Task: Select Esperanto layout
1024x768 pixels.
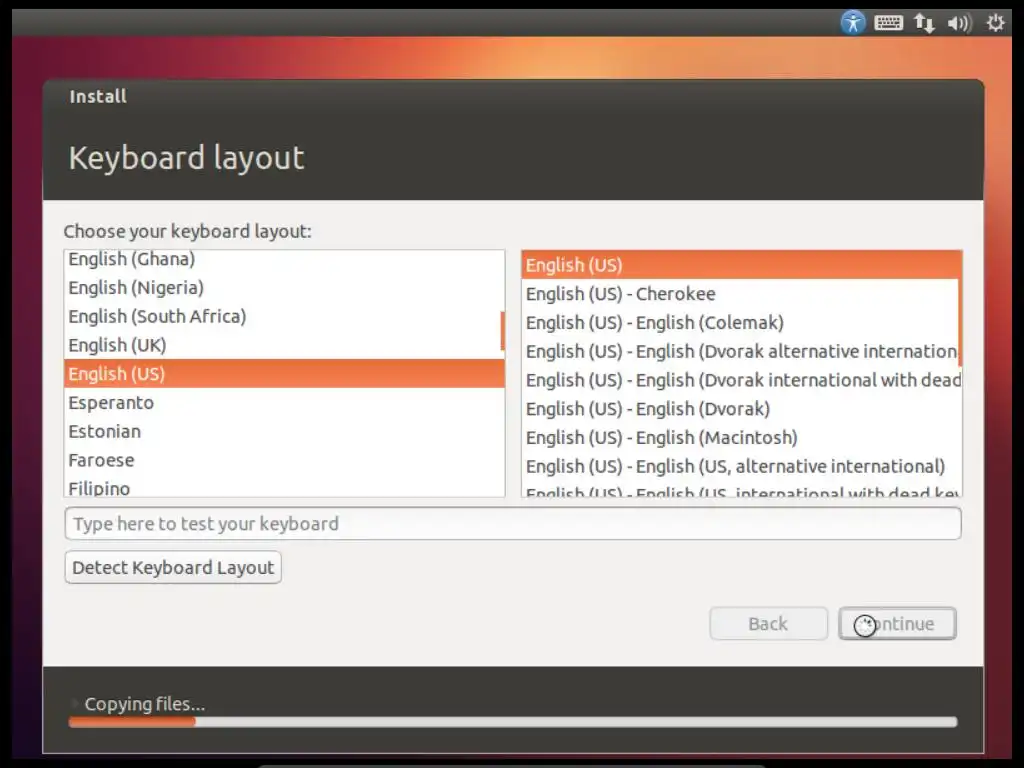Action: tap(284, 402)
